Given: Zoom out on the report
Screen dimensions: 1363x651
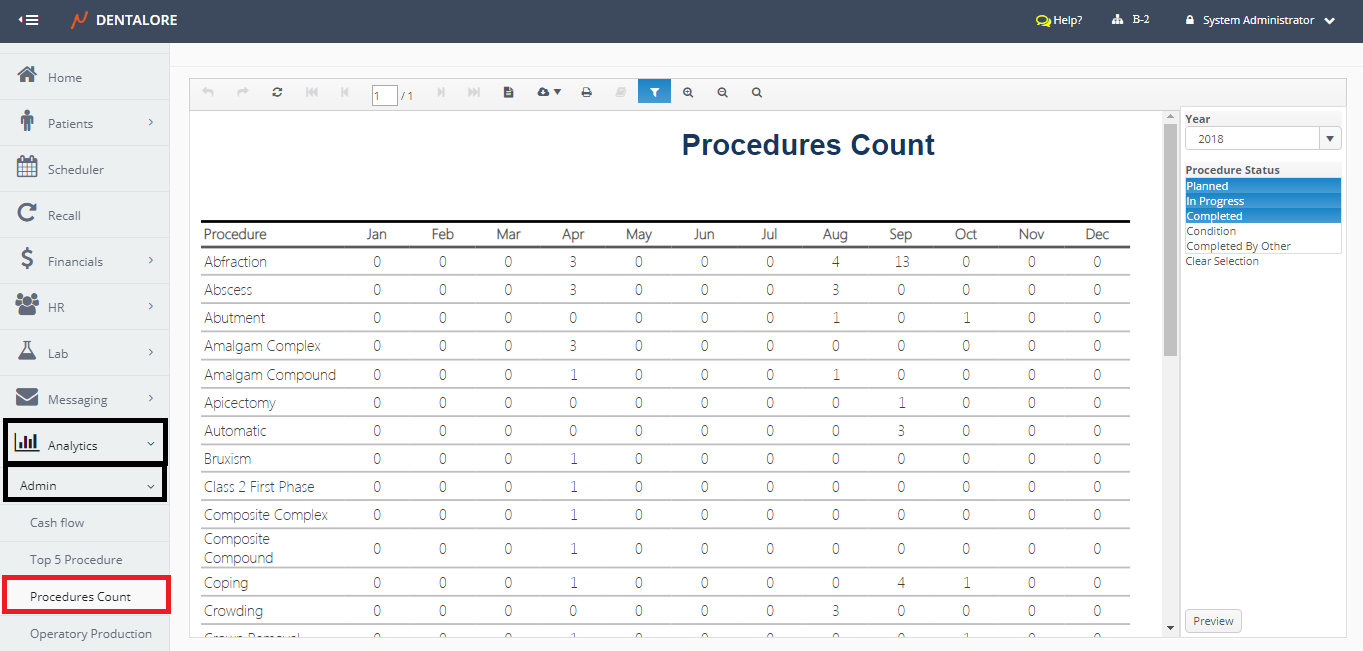Looking at the screenshot, I should click(x=722, y=92).
